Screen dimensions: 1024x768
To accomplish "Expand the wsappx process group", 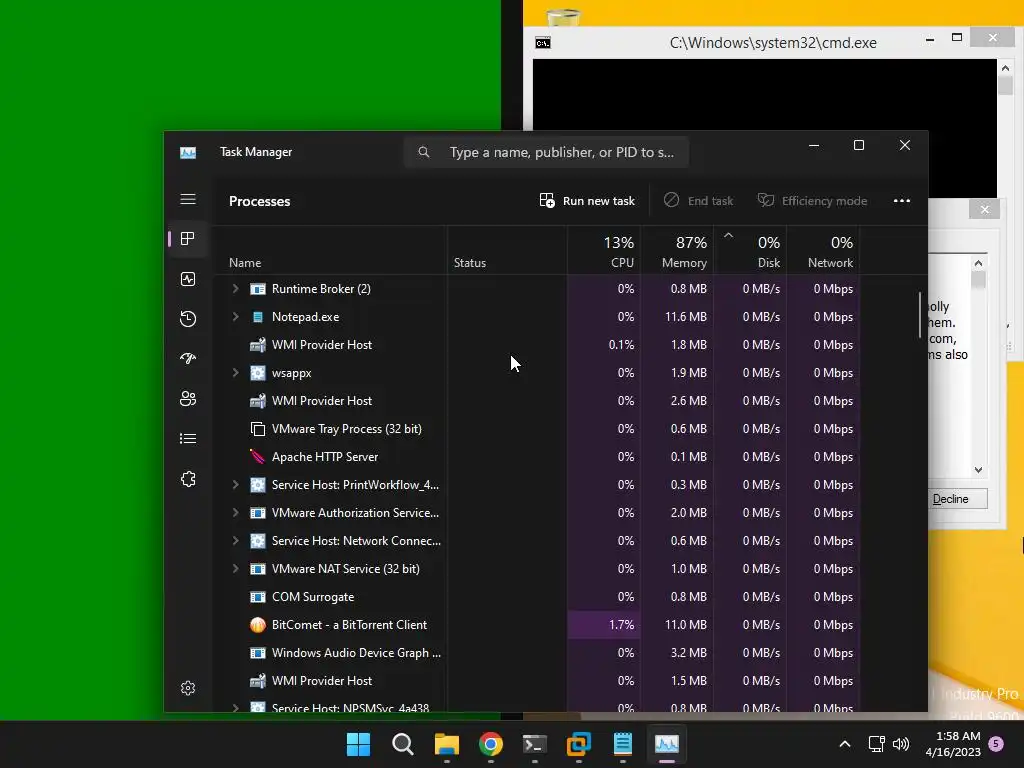I will (x=235, y=373).
